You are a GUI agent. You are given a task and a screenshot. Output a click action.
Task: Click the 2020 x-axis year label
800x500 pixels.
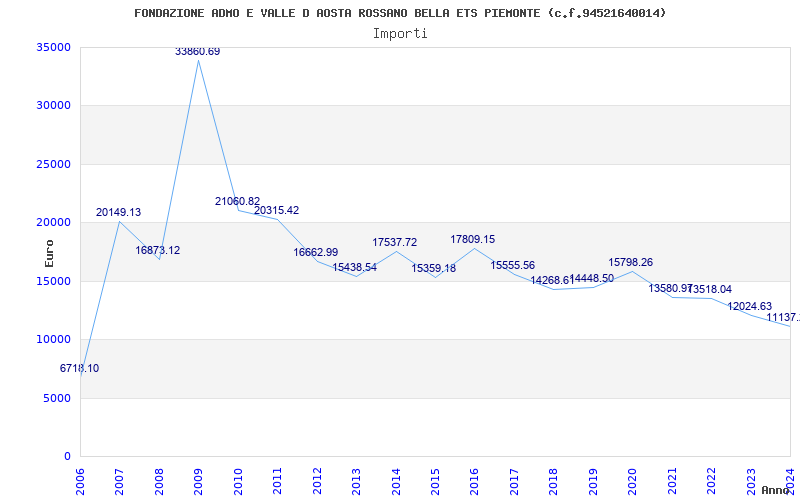point(632,482)
